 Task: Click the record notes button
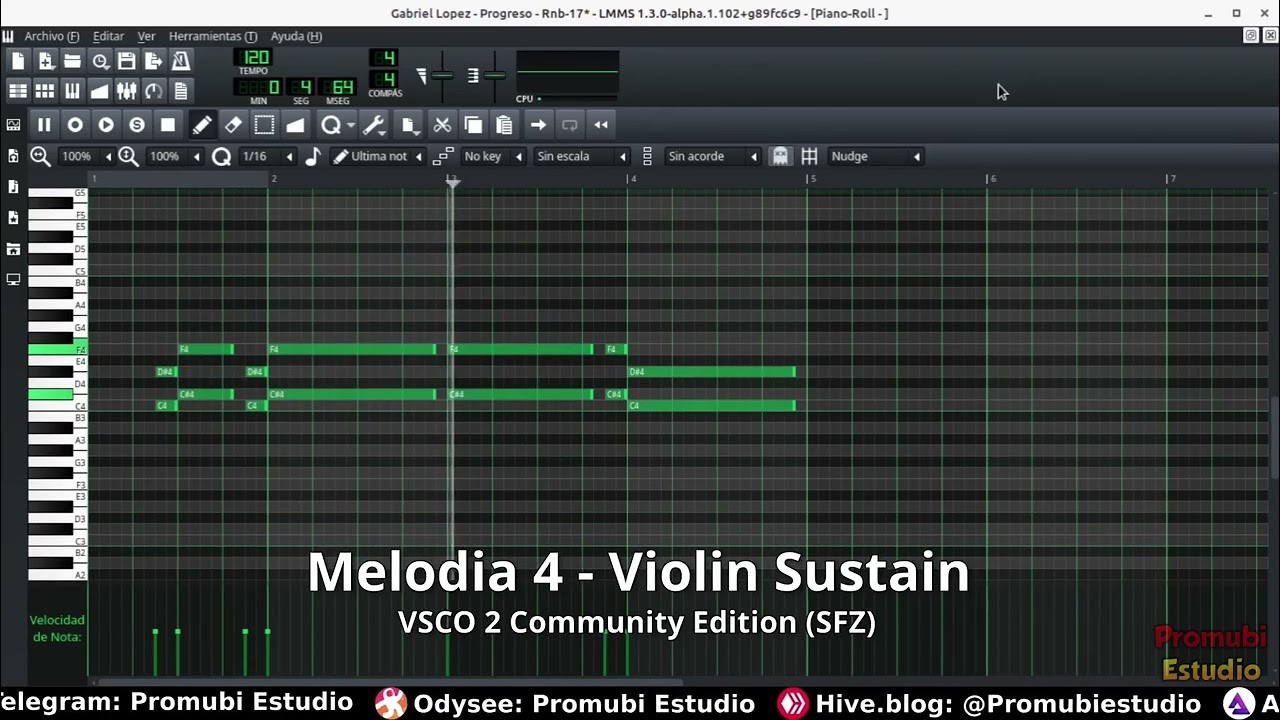75,125
